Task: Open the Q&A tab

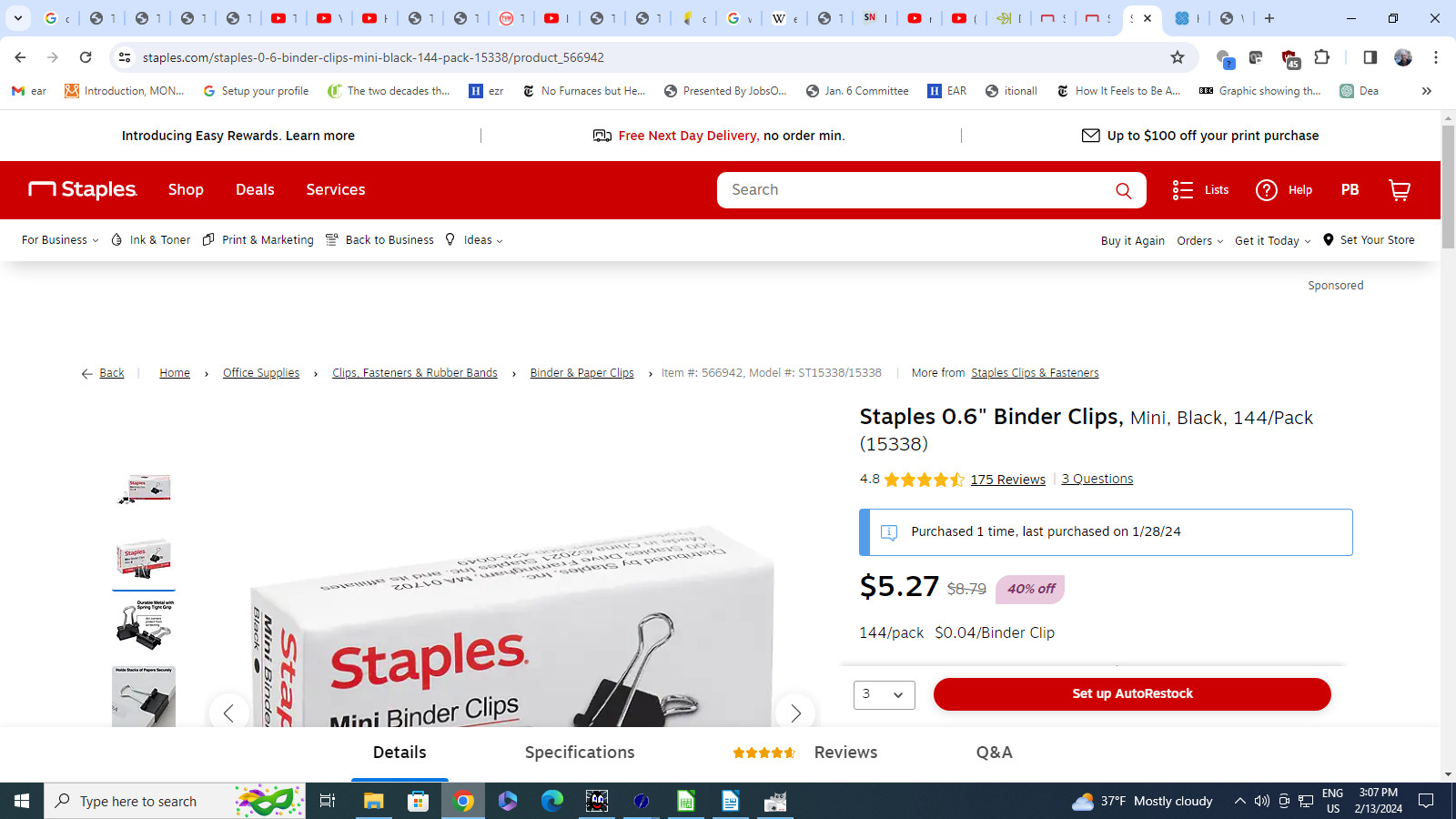Action: click(994, 753)
